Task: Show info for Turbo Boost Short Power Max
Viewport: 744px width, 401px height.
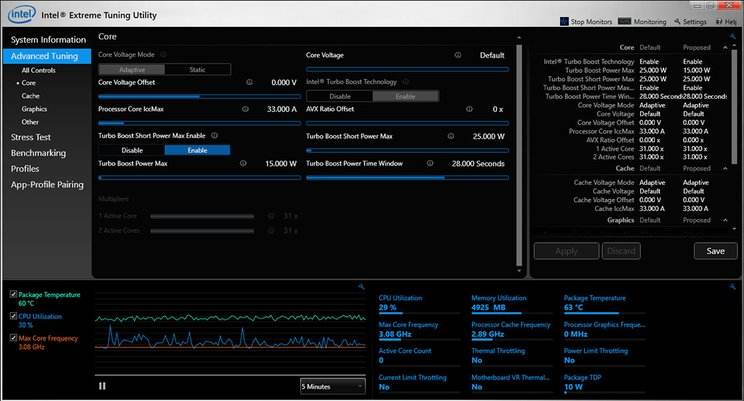Action: 451,136
